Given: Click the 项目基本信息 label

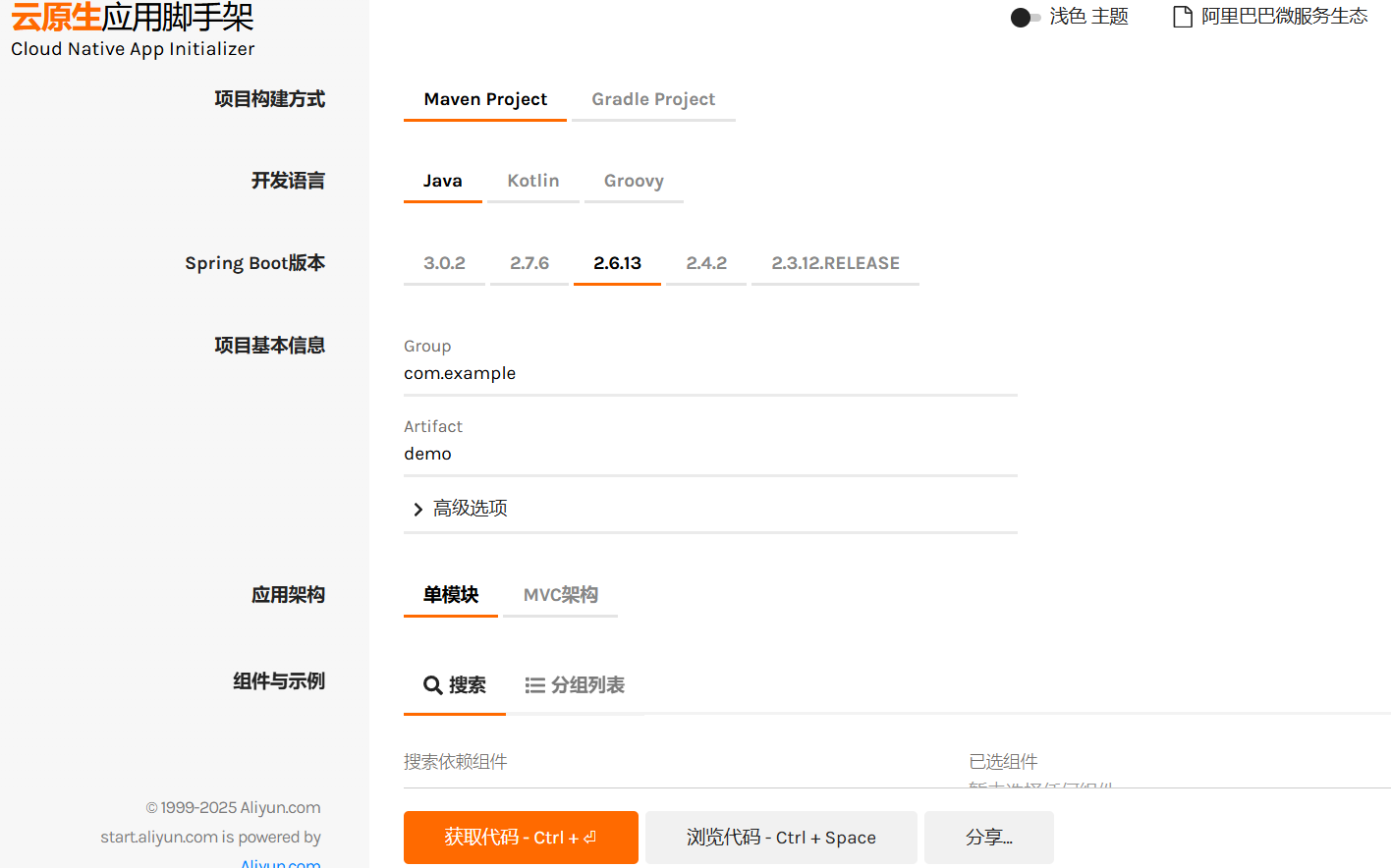Looking at the screenshot, I should [x=270, y=346].
